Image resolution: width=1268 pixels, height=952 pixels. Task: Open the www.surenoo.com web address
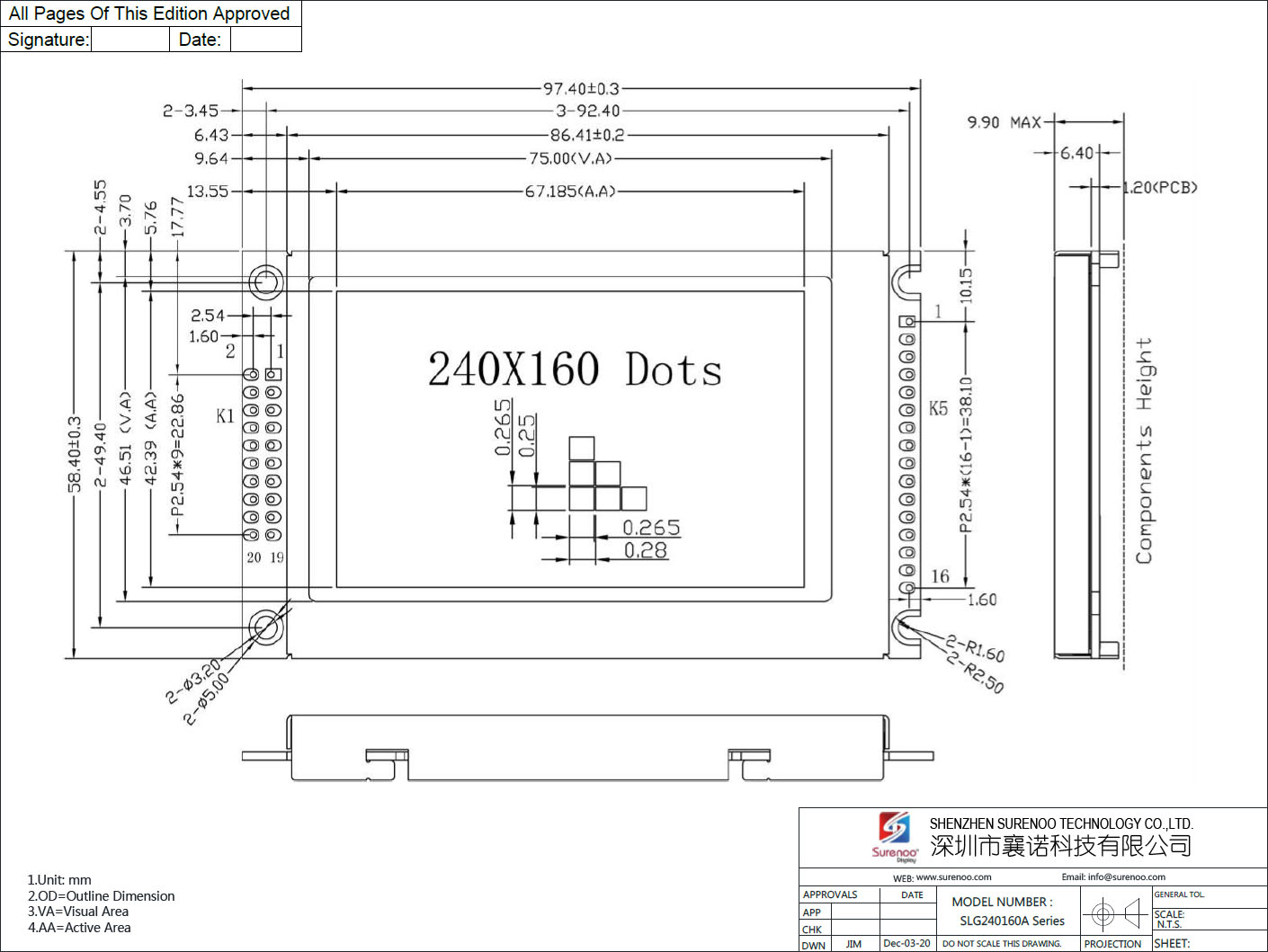coord(953,877)
